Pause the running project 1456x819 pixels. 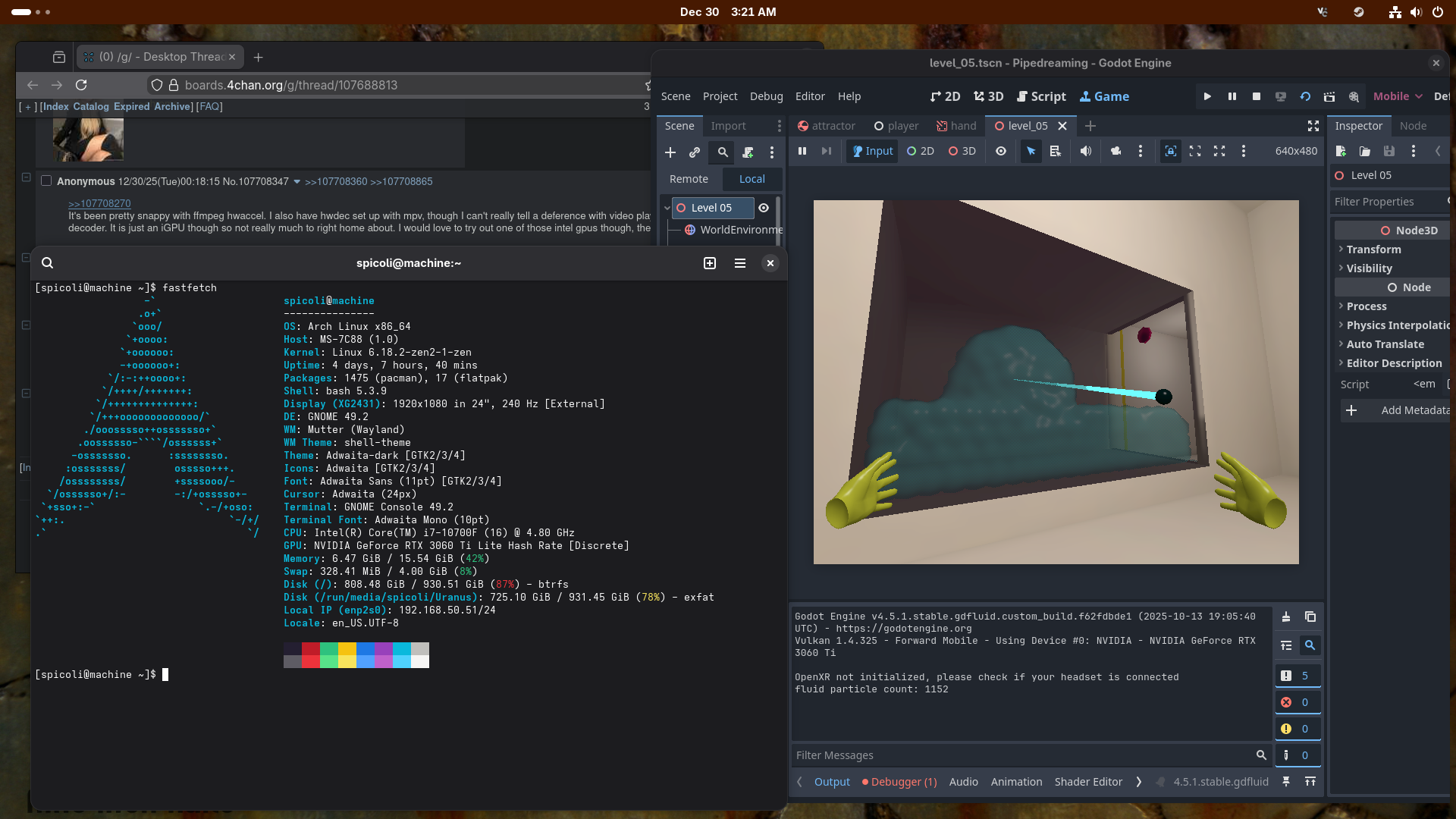[1232, 96]
